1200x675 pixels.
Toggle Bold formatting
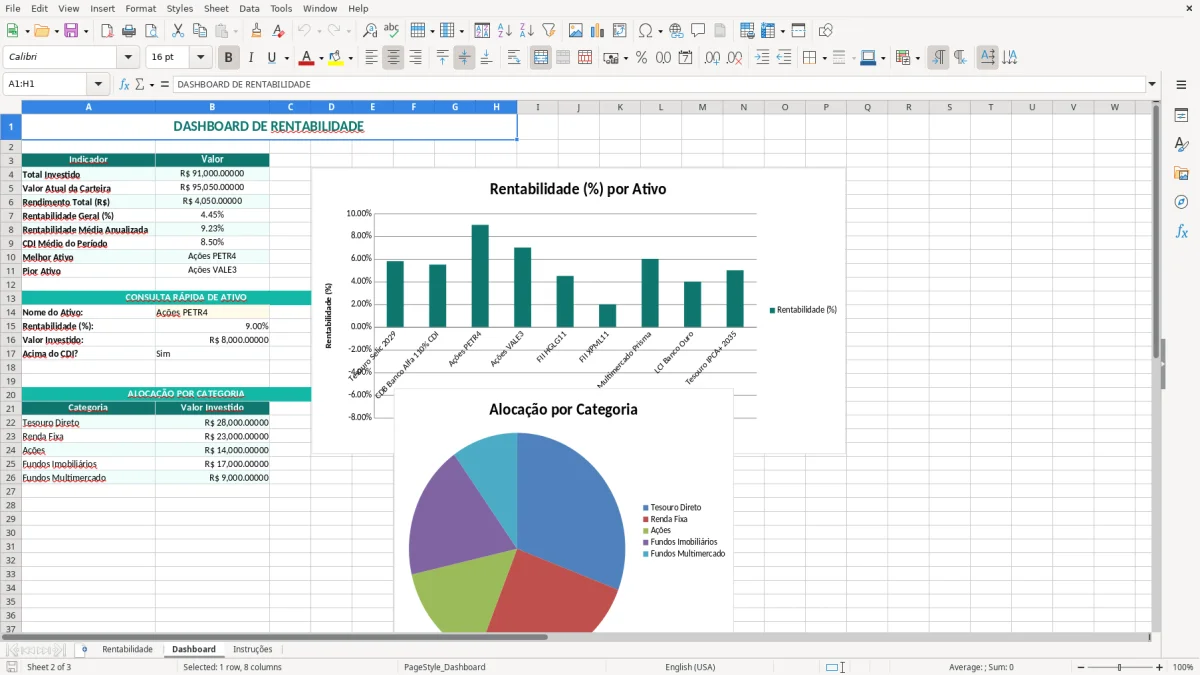point(228,58)
